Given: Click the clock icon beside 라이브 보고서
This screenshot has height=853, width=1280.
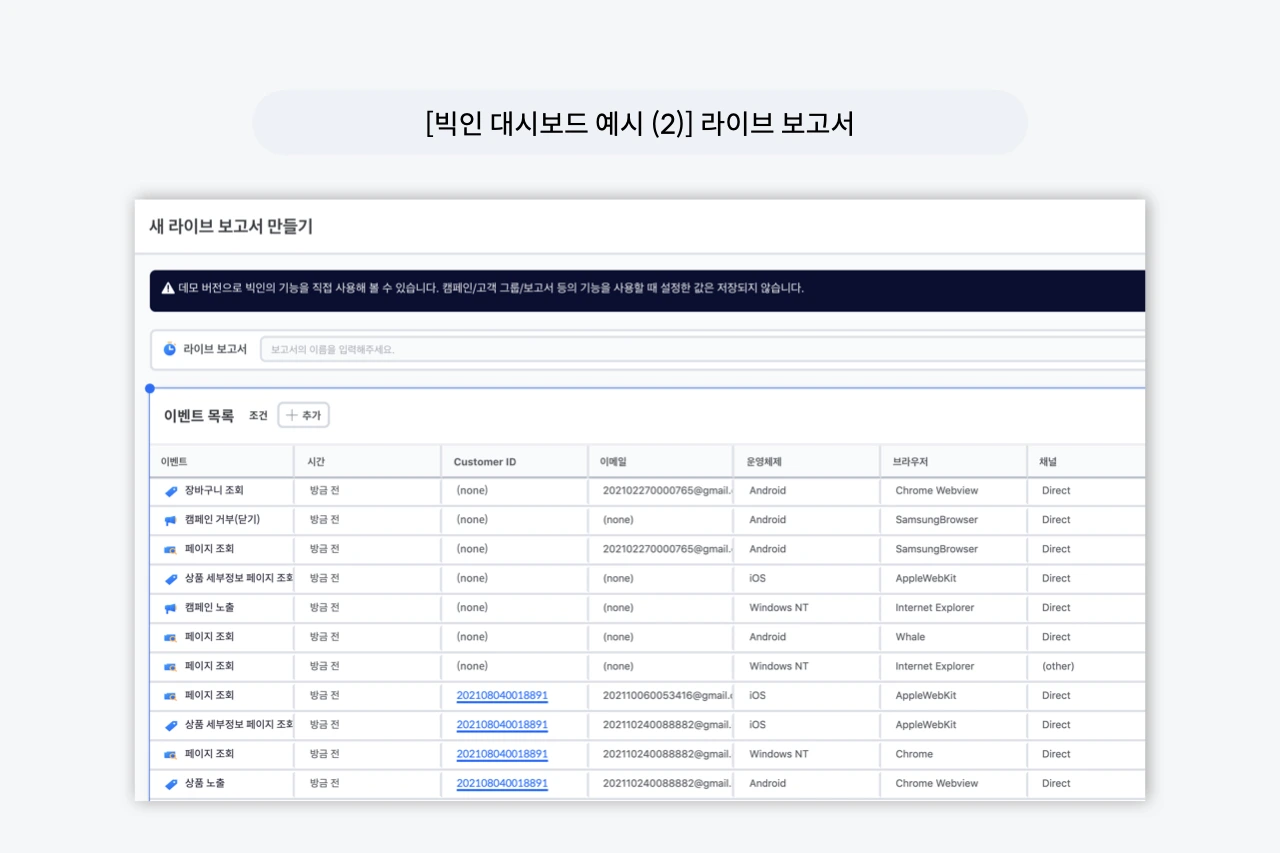Looking at the screenshot, I should coord(170,349).
